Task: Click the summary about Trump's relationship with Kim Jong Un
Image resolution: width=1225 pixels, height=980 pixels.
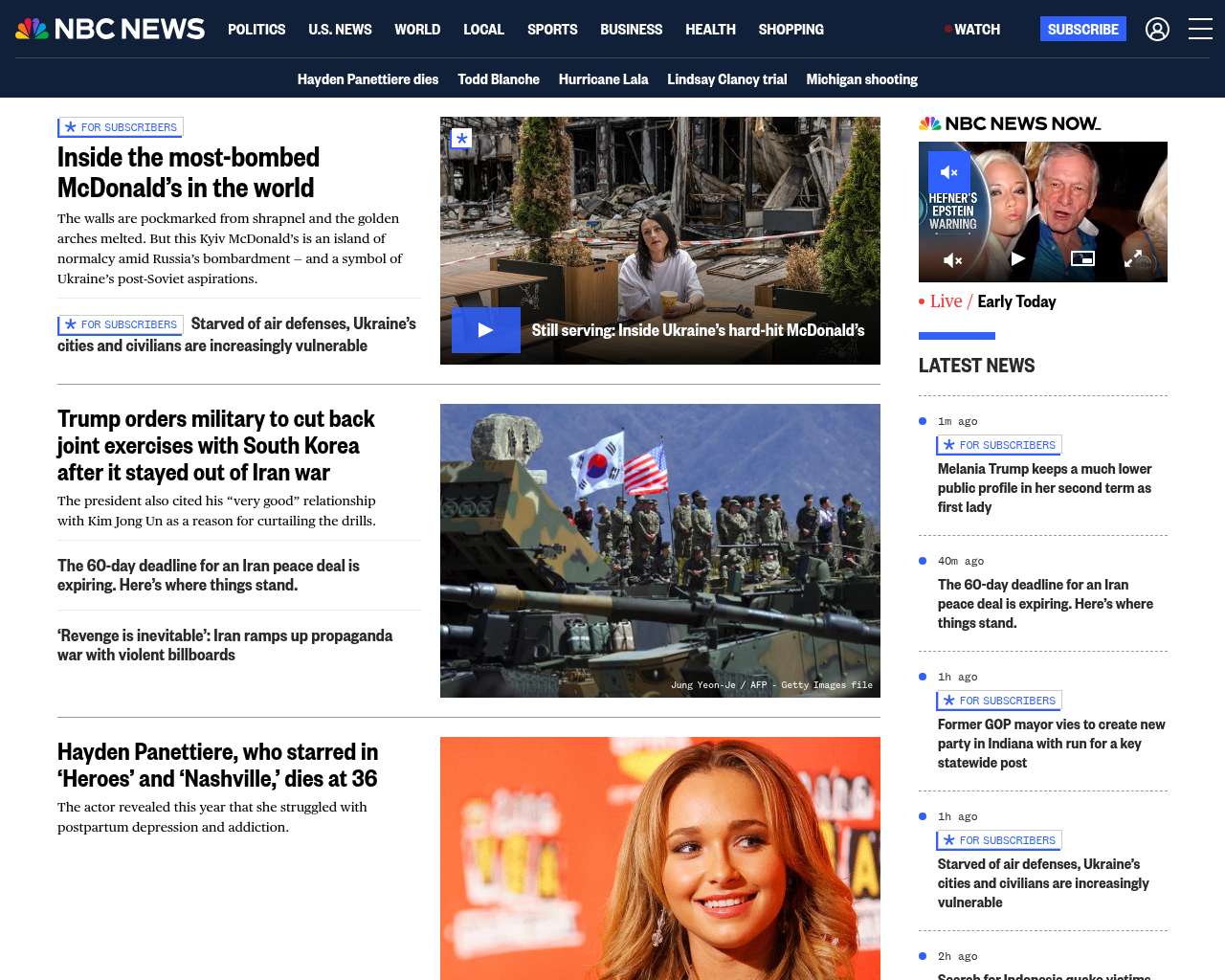Action: pos(216,510)
